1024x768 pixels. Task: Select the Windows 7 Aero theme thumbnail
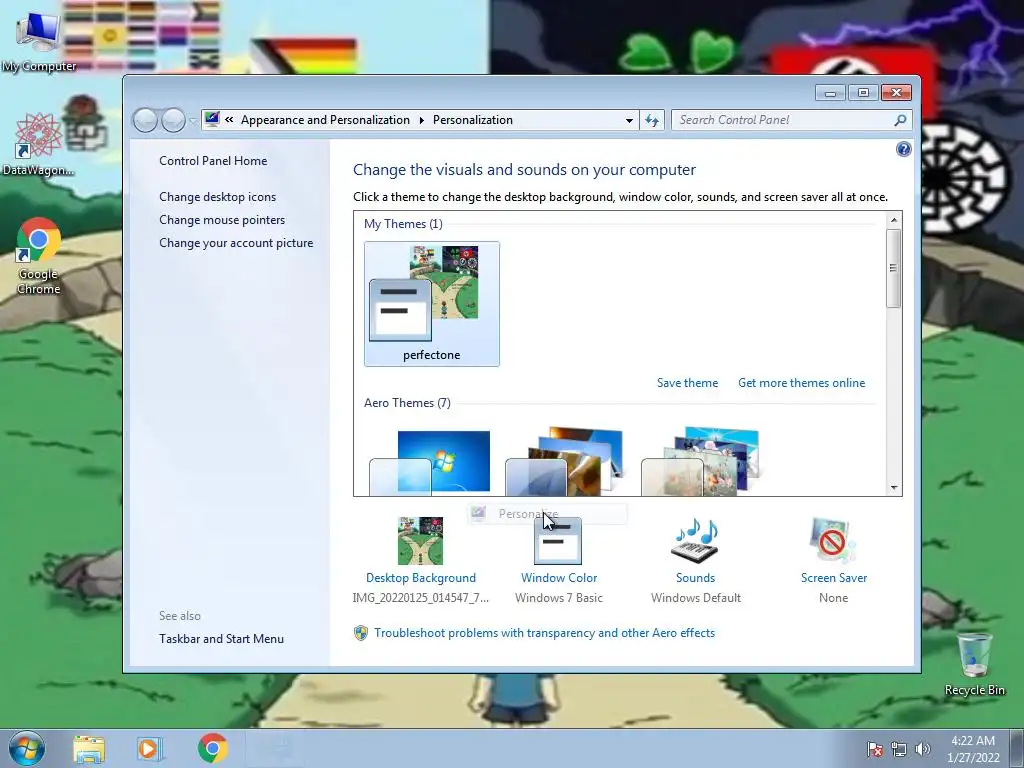430,461
